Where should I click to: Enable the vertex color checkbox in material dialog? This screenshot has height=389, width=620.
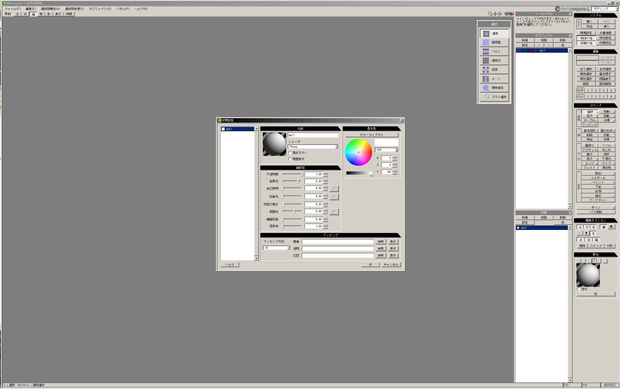(x=290, y=153)
